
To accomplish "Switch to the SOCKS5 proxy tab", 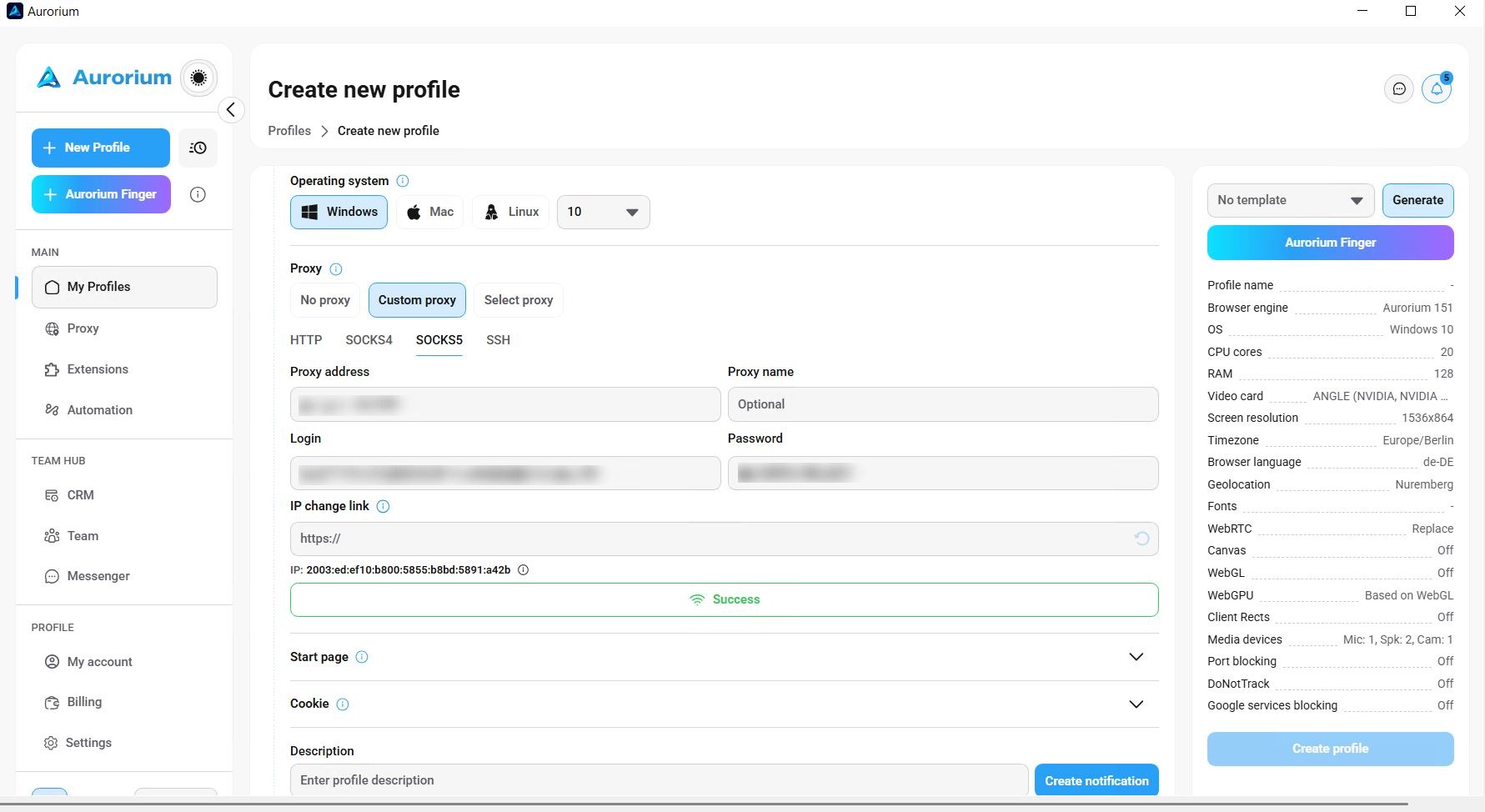I will (x=439, y=340).
